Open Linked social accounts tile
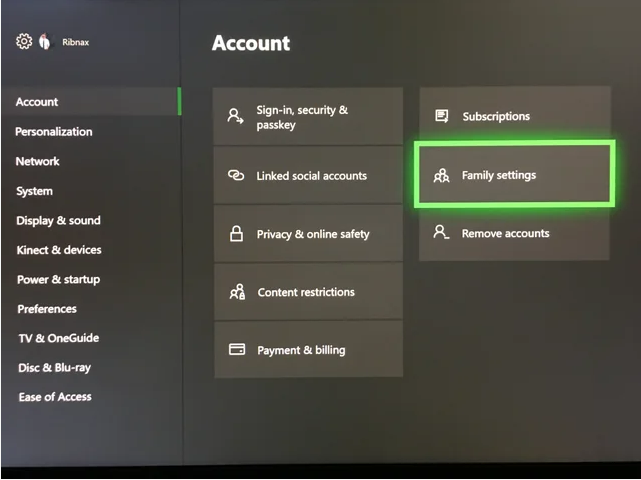The image size is (641, 480). tap(308, 175)
